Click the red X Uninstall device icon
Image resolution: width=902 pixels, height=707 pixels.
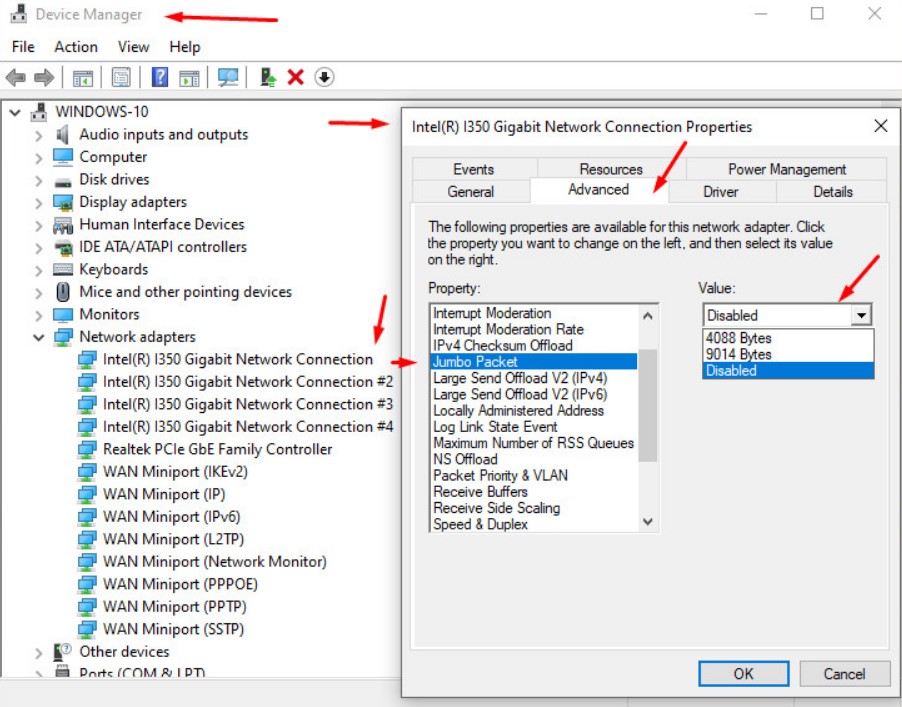(296, 77)
